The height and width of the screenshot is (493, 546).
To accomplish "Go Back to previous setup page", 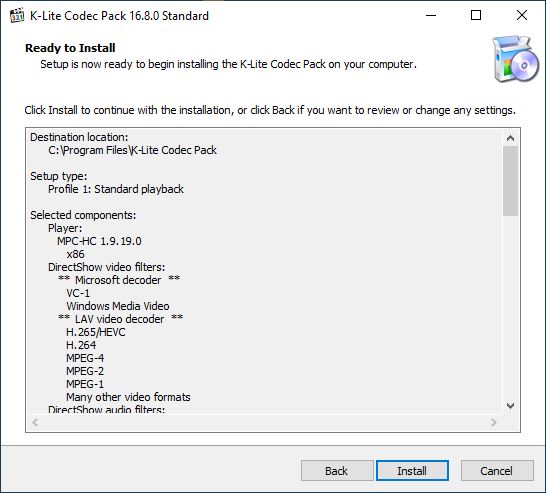I will click(x=337, y=471).
